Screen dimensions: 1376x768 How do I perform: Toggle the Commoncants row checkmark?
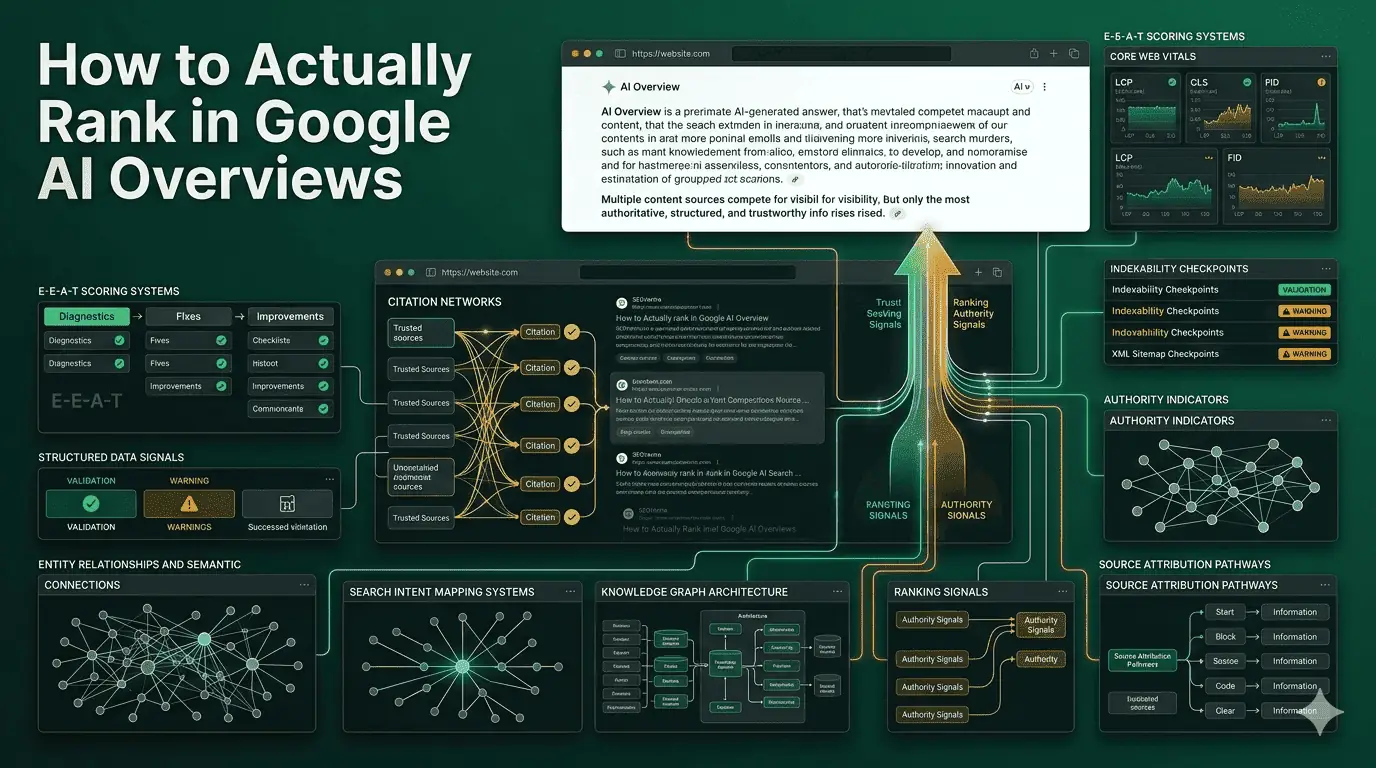click(323, 408)
